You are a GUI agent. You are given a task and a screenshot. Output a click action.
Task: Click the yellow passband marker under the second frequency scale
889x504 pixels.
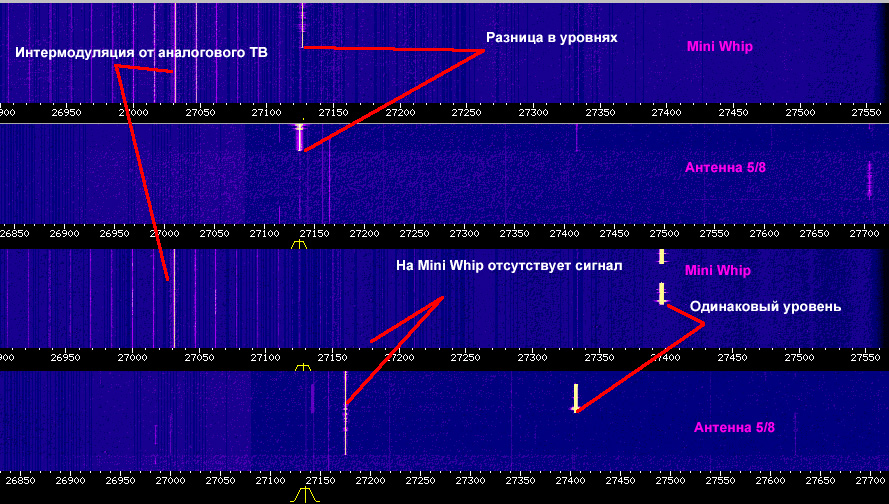(x=299, y=244)
